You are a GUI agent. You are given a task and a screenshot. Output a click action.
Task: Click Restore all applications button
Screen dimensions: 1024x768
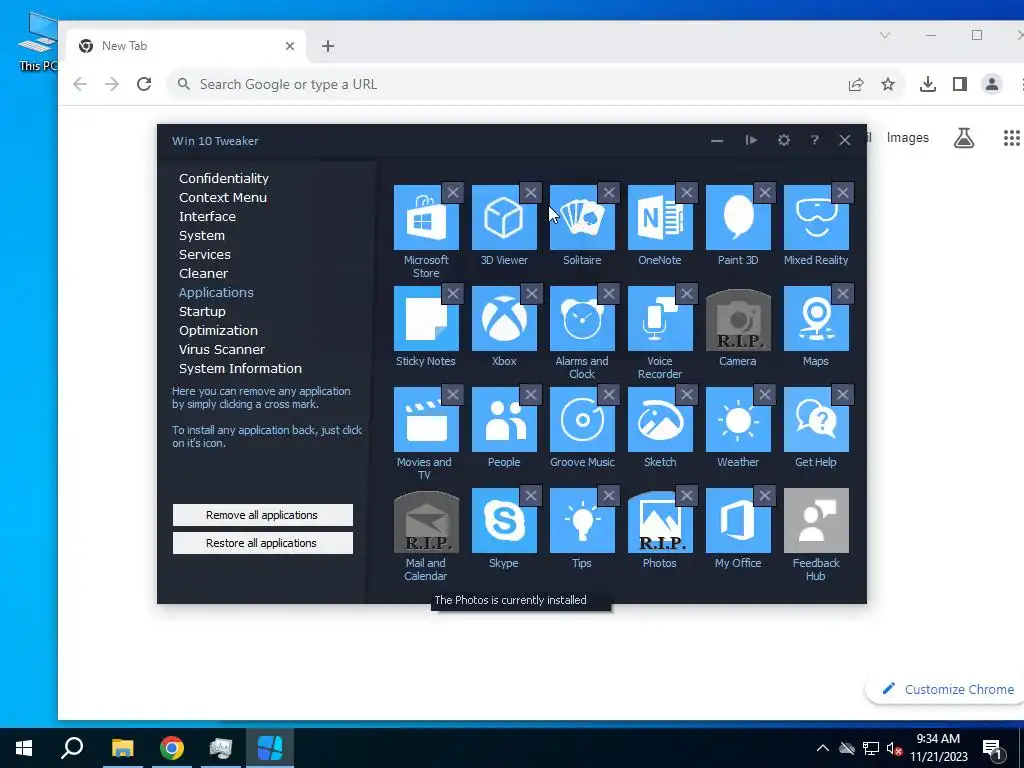(x=263, y=543)
